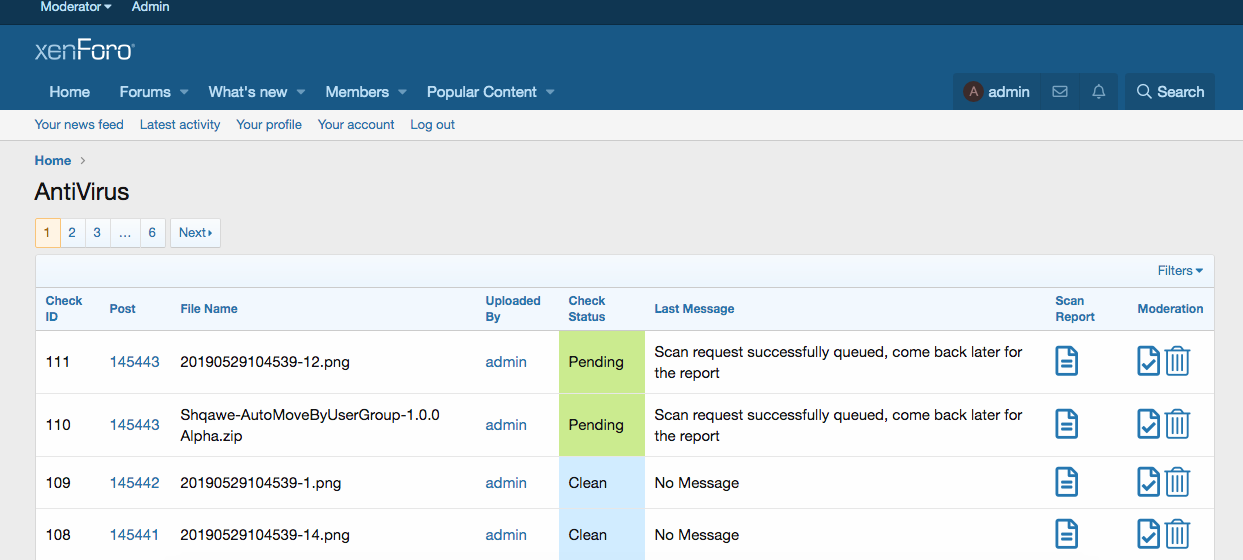Go to the Members tab
This screenshot has width=1243, height=560.
[357, 92]
